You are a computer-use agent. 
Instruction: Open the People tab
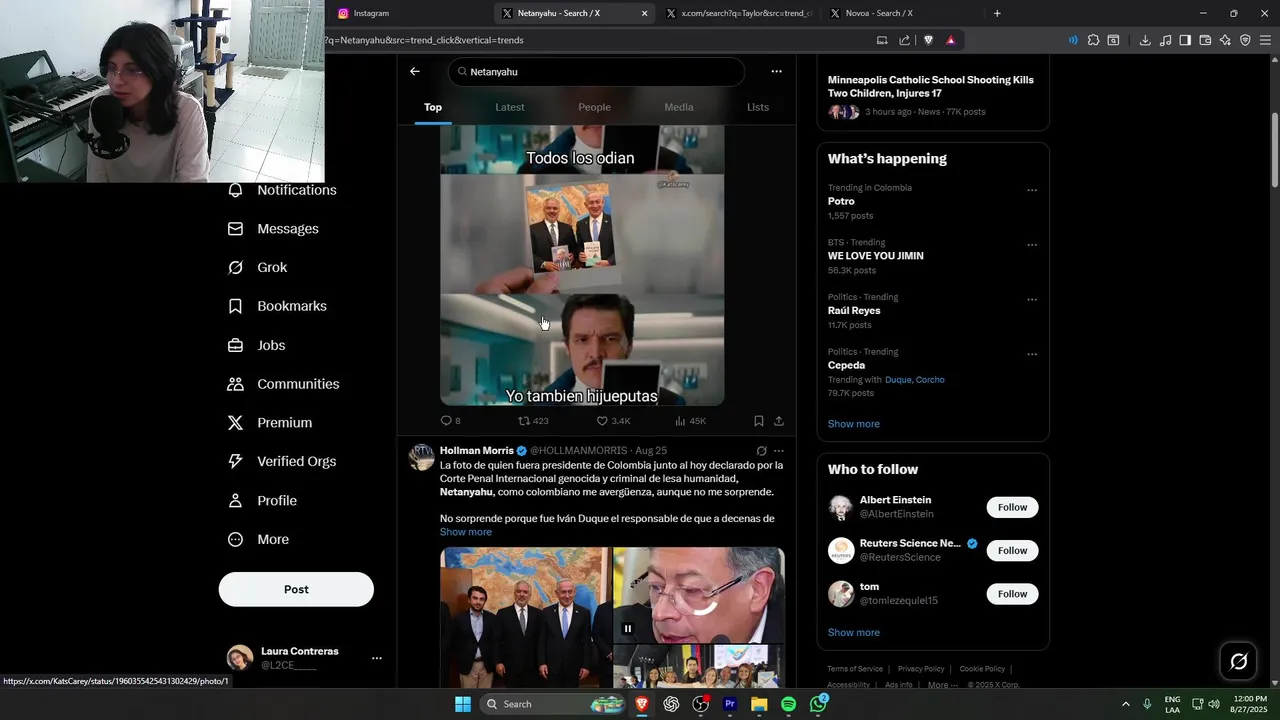coord(594,107)
